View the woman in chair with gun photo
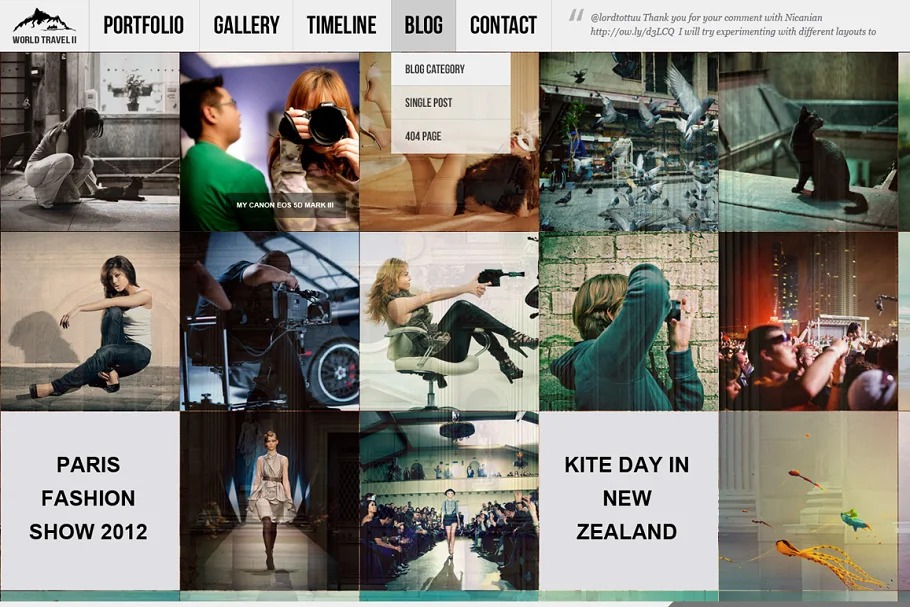910x607 pixels. tap(449, 321)
